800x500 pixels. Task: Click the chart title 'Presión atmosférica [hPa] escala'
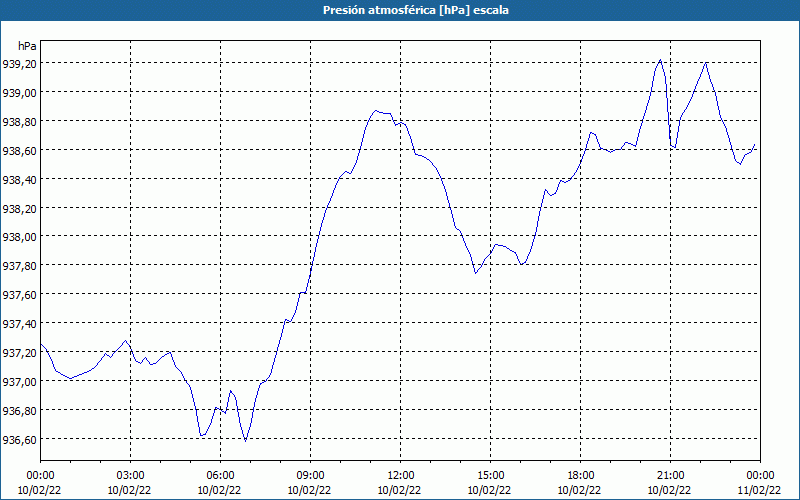pyautogui.click(x=416, y=10)
